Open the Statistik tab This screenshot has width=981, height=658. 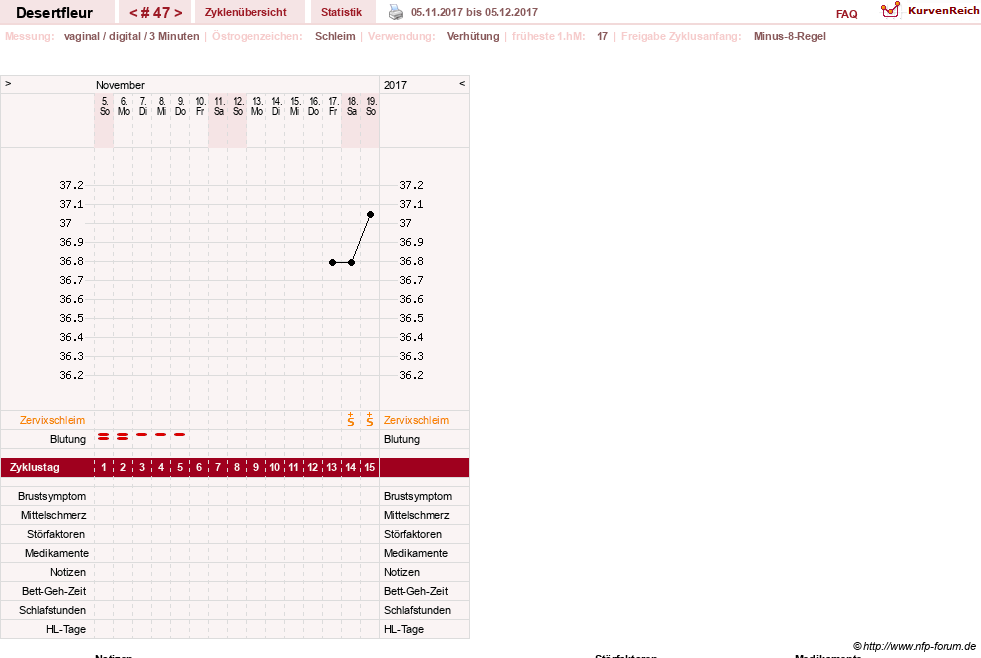pyautogui.click(x=341, y=12)
